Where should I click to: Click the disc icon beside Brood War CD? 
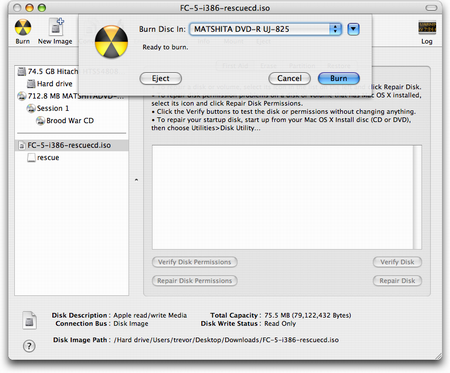tap(40, 121)
